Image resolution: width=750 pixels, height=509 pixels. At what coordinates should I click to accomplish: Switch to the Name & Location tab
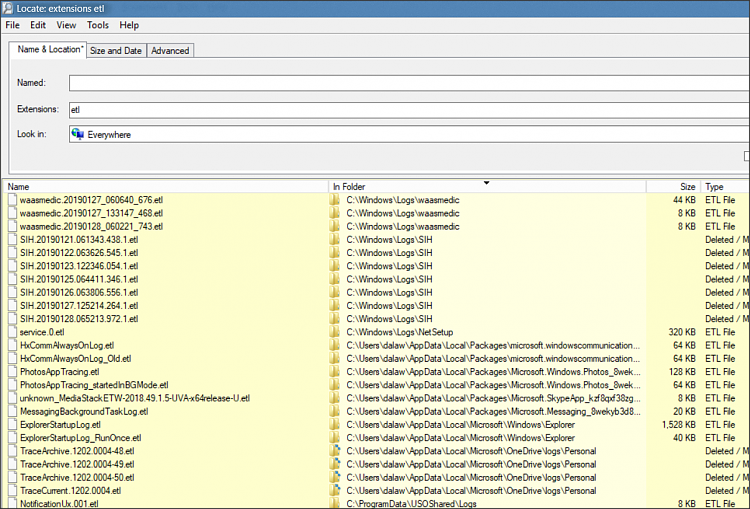click(x=48, y=49)
